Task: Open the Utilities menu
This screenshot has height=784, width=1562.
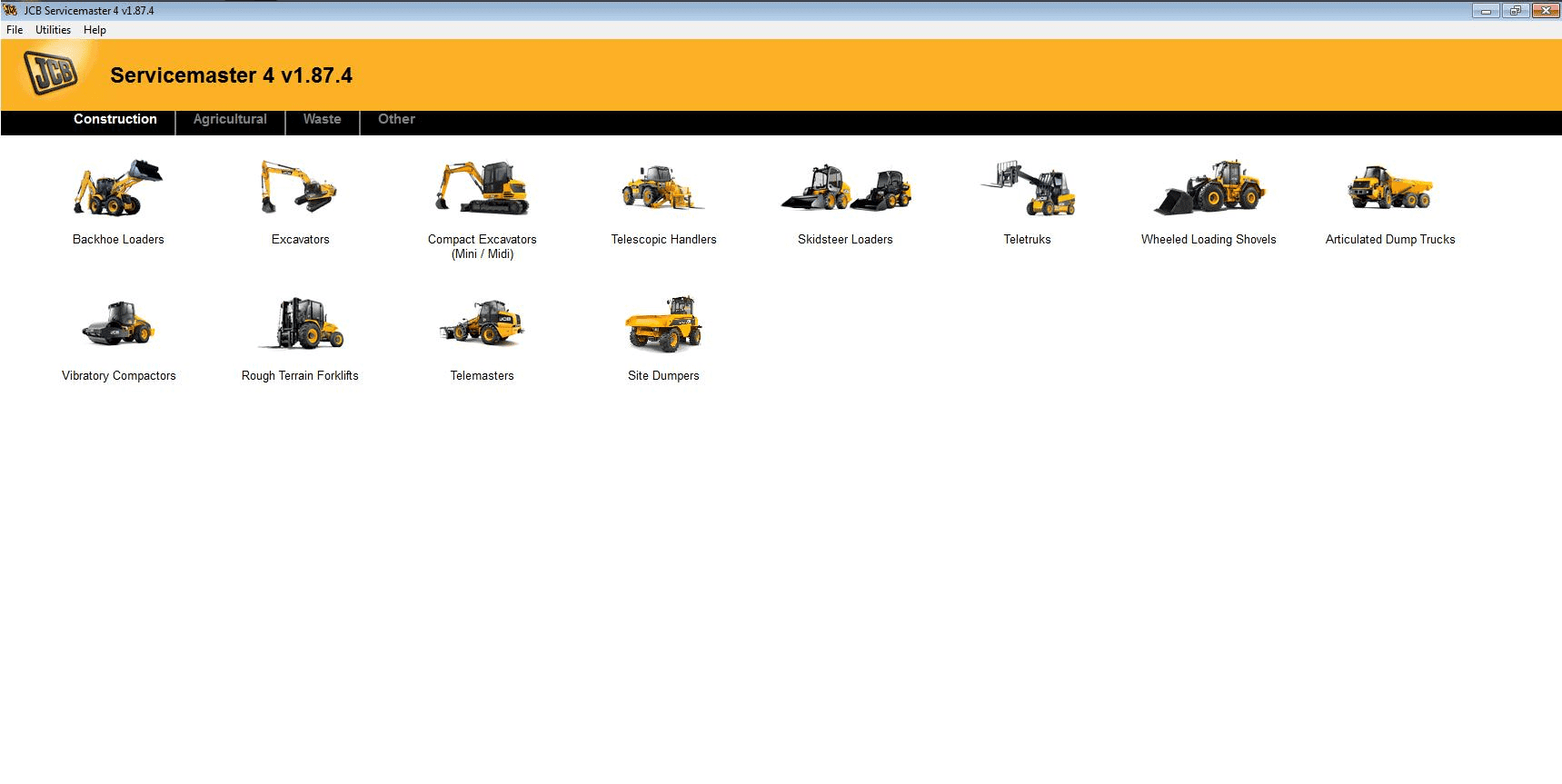Action: pos(53,30)
